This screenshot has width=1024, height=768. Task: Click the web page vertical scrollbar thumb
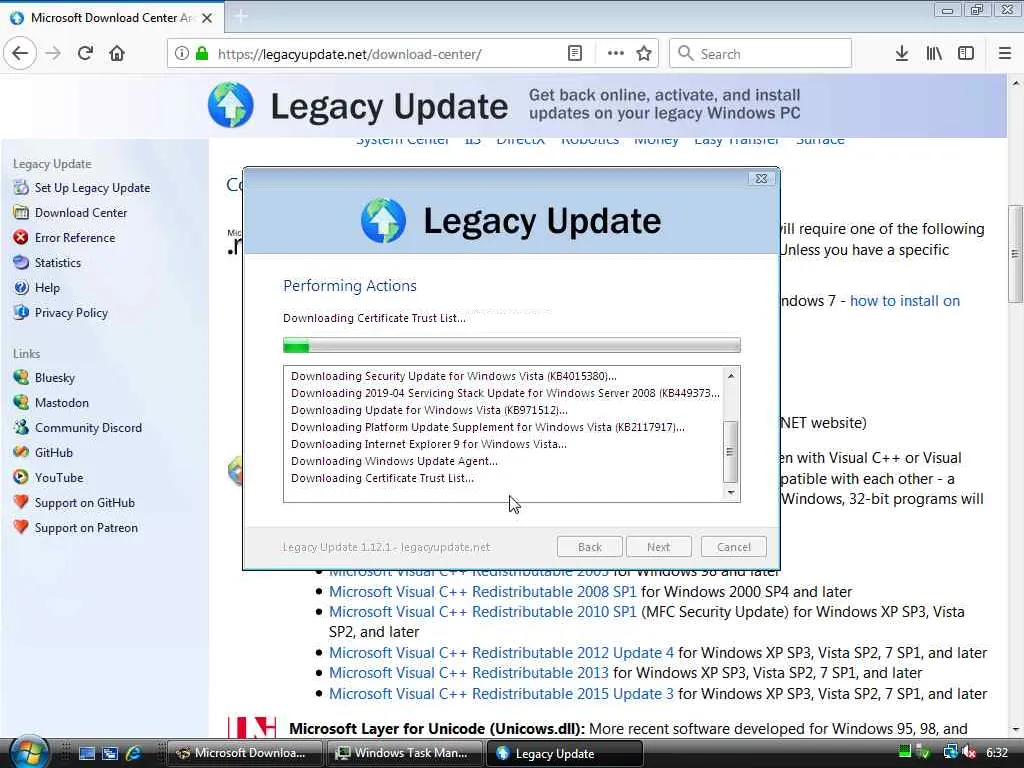coord(1014,254)
